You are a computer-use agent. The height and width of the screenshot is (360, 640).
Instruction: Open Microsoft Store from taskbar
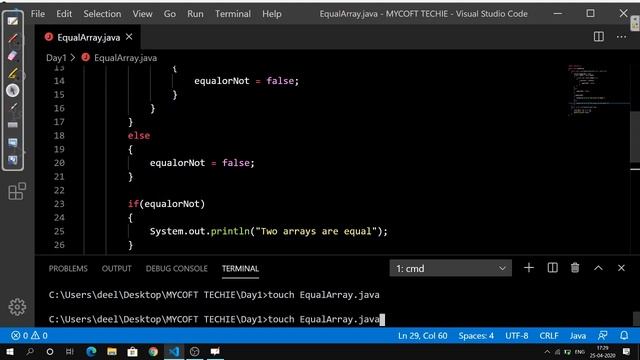tap(132, 351)
